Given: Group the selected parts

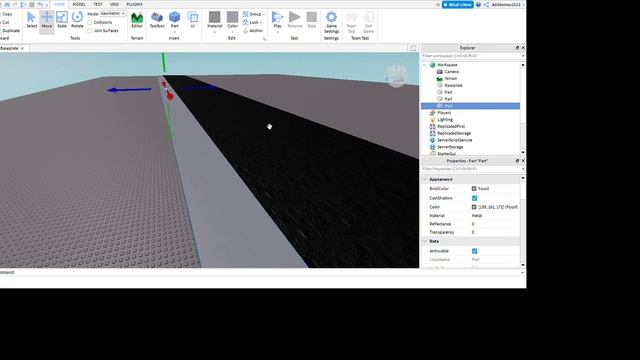Looking at the screenshot, I should click(253, 14).
